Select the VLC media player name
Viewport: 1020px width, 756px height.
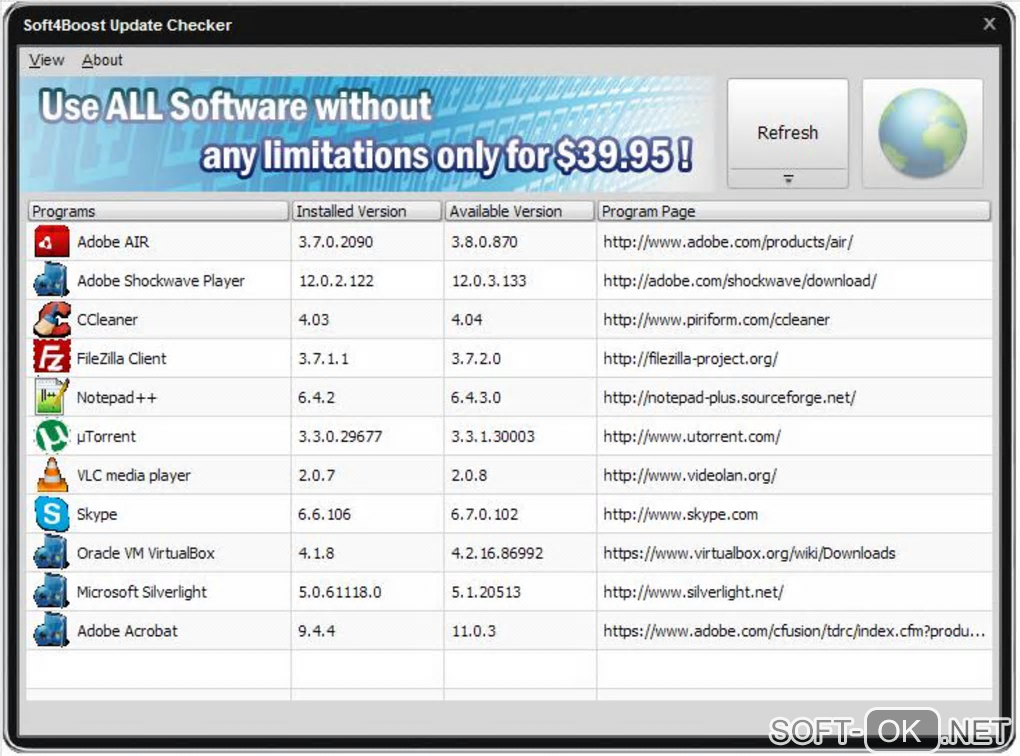coord(133,475)
